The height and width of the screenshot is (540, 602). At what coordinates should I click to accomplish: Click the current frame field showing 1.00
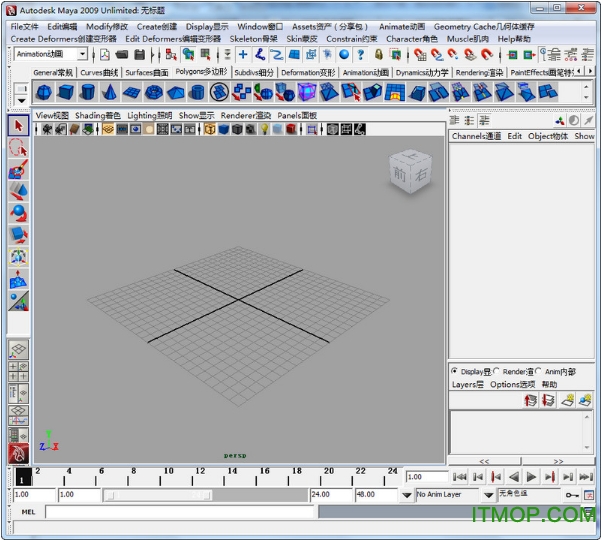coord(427,477)
